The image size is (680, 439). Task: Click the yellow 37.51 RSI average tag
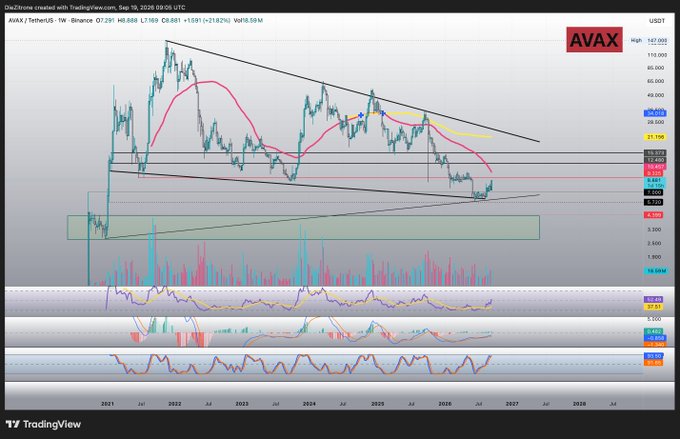pyautogui.click(x=654, y=307)
